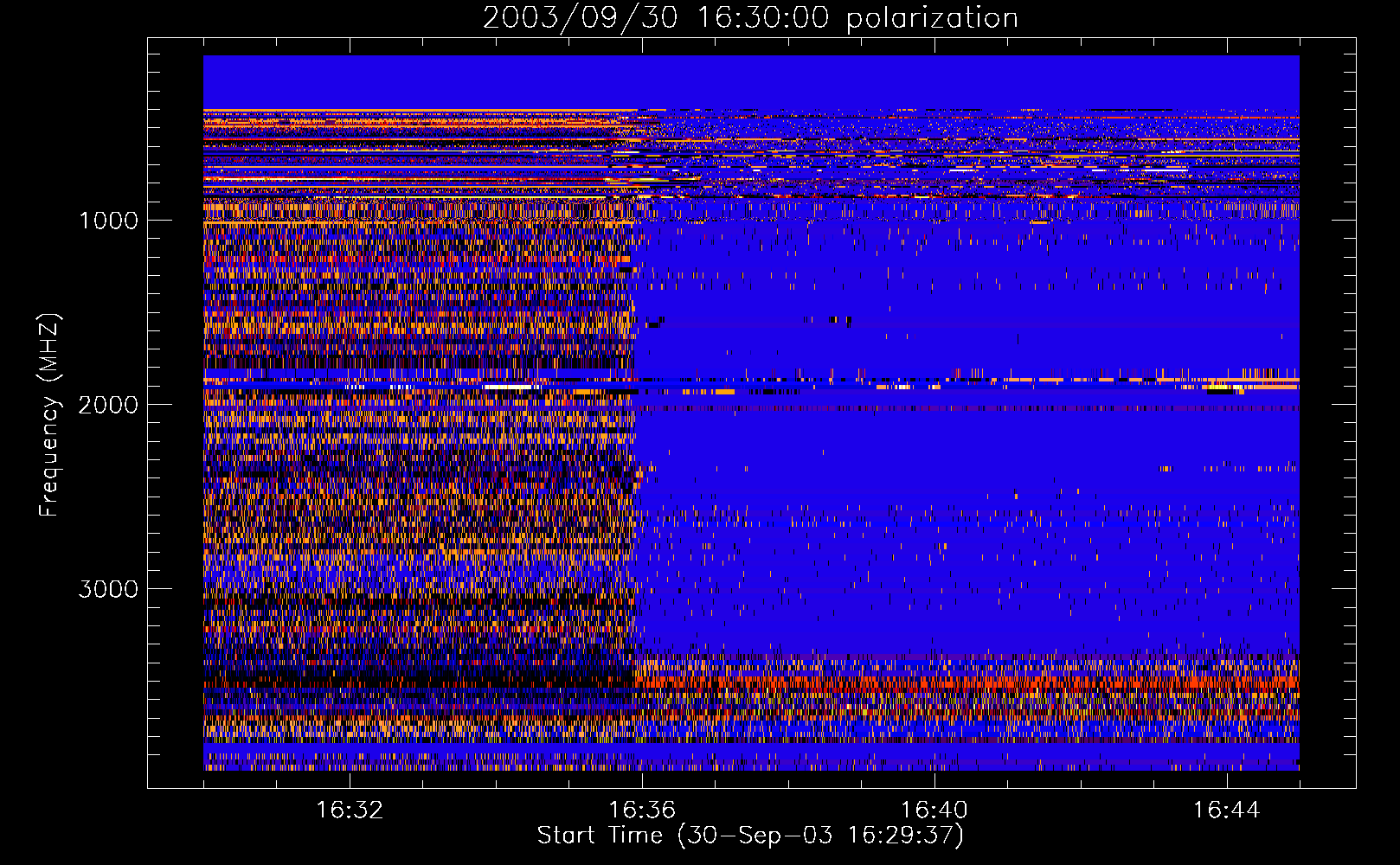Click the white streak just above 2000 MHz
The height and width of the screenshot is (865, 1400).
pyautogui.click(x=509, y=387)
